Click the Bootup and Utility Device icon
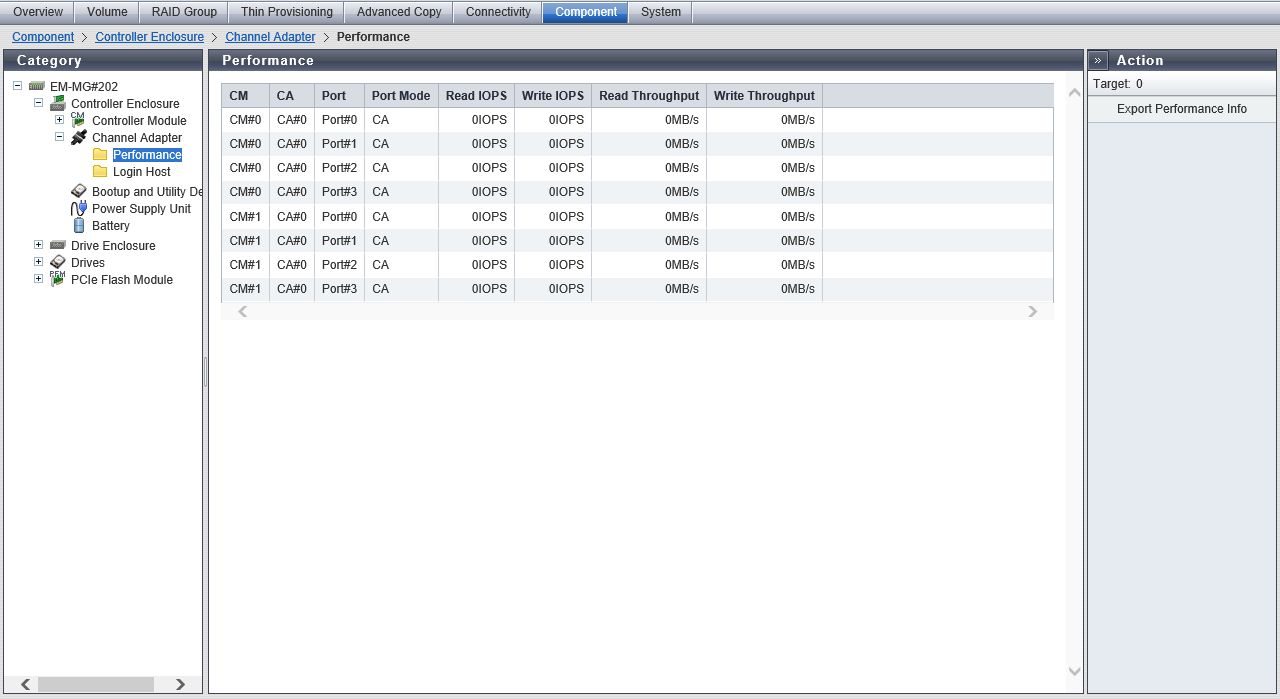 pos(79,191)
